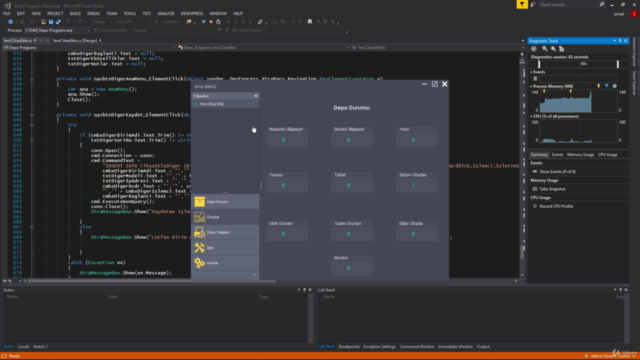Click Take Snapshot link
The width and height of the screenshot is (640, 360).
pos(552,189)
